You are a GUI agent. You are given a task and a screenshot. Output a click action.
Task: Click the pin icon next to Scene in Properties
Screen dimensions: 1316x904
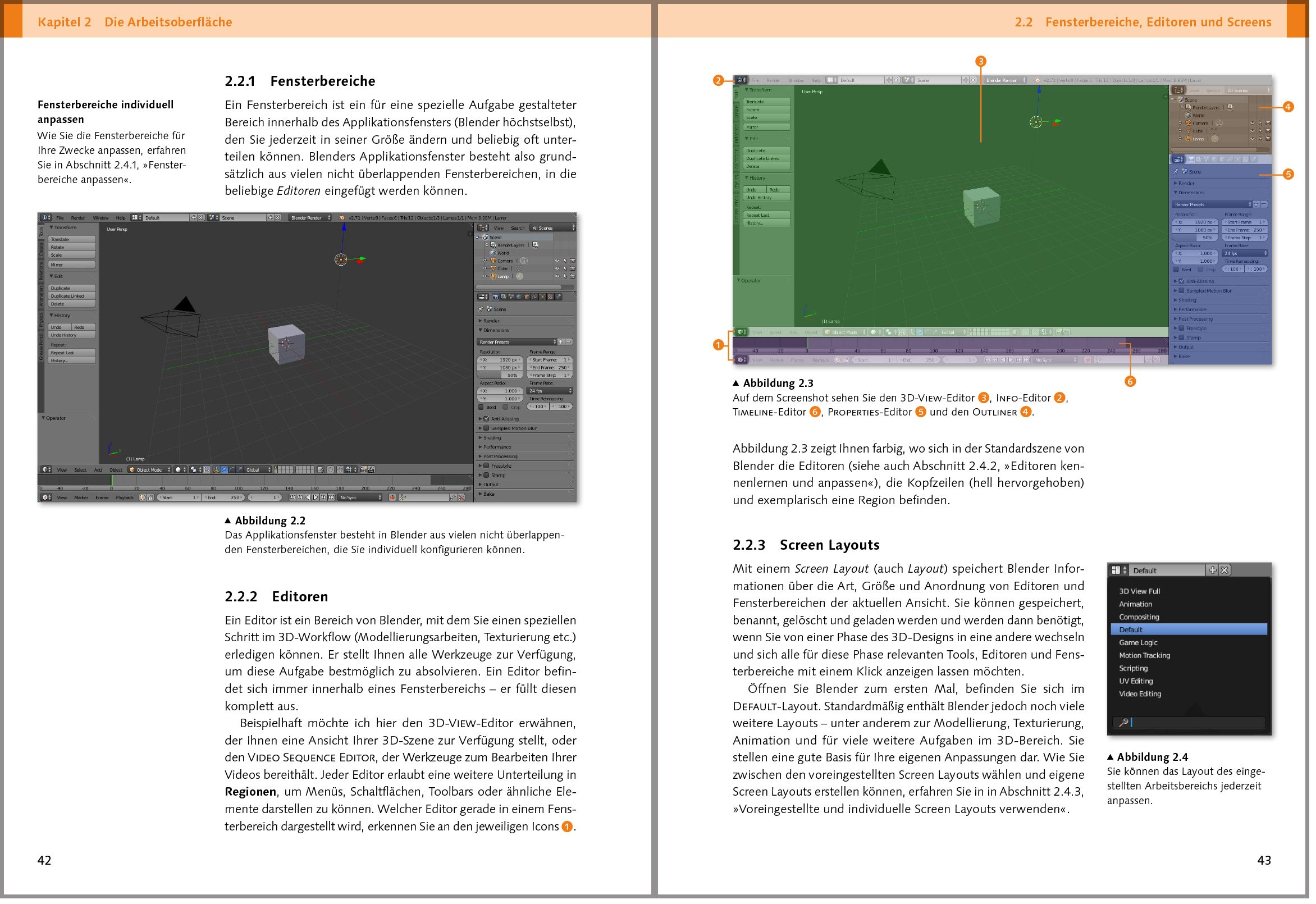(481, 309)
